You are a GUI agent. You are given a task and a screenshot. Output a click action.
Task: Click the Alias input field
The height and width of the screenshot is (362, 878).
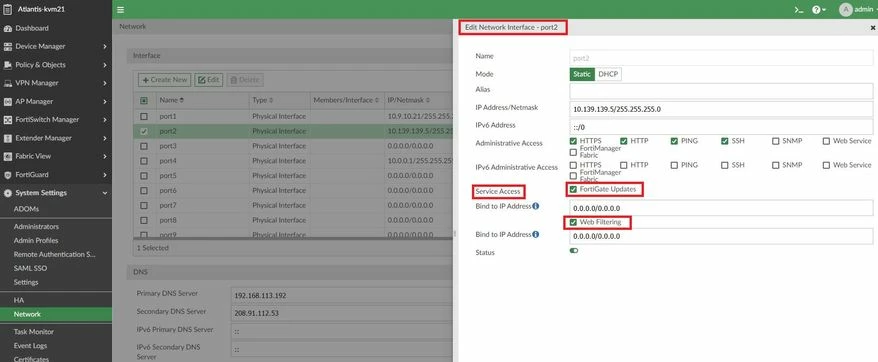[721, 91]
